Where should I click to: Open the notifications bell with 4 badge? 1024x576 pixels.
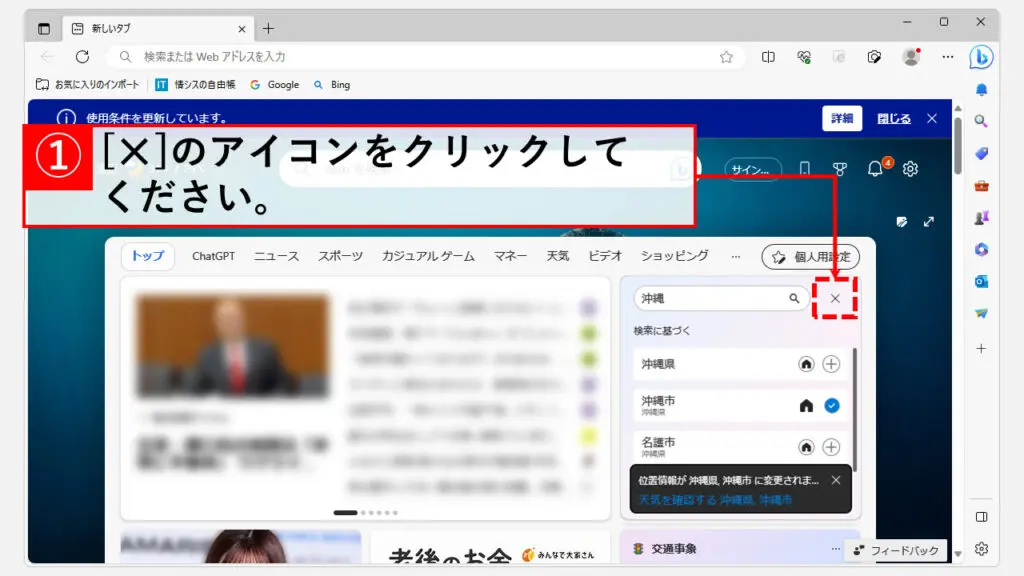pos(876,169)
